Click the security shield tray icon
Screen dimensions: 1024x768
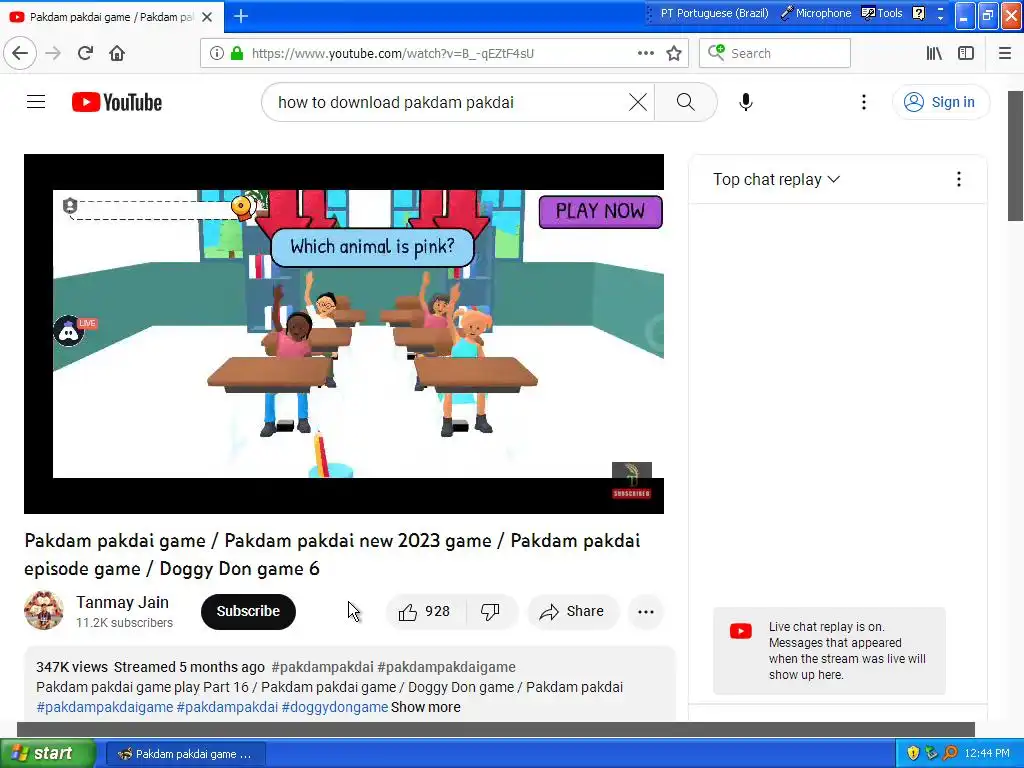coord(913,753)
